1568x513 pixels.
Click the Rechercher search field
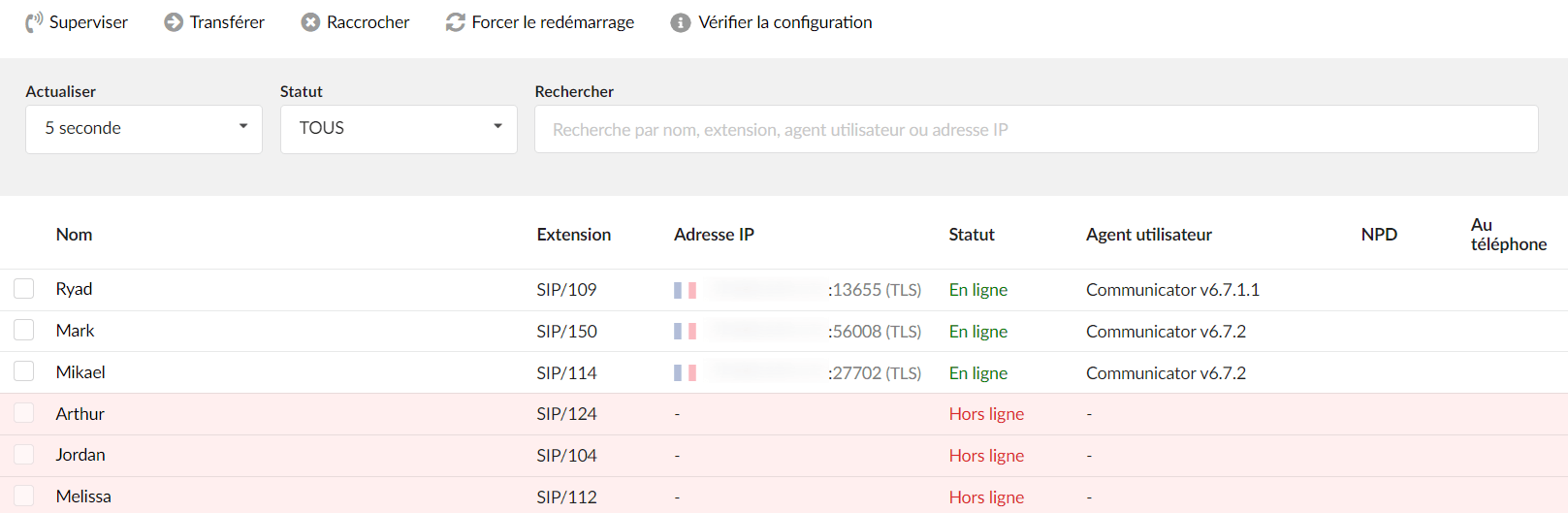tap(1036, 129)
